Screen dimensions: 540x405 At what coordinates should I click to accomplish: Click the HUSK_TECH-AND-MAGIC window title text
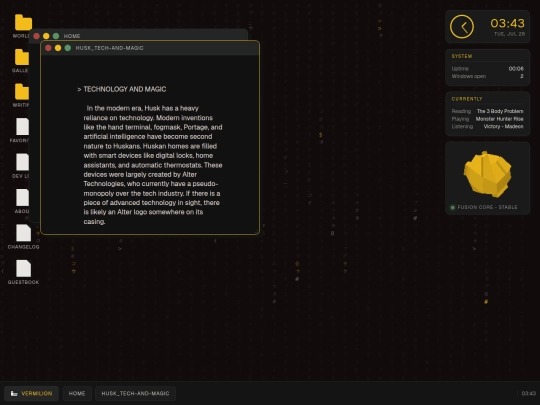(110, 48)
